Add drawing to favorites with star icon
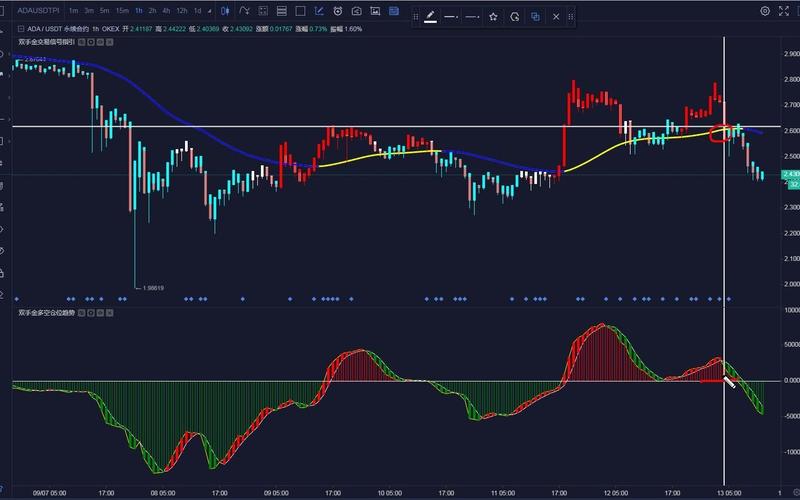This screenshot has height=500, width=800. 493,17
